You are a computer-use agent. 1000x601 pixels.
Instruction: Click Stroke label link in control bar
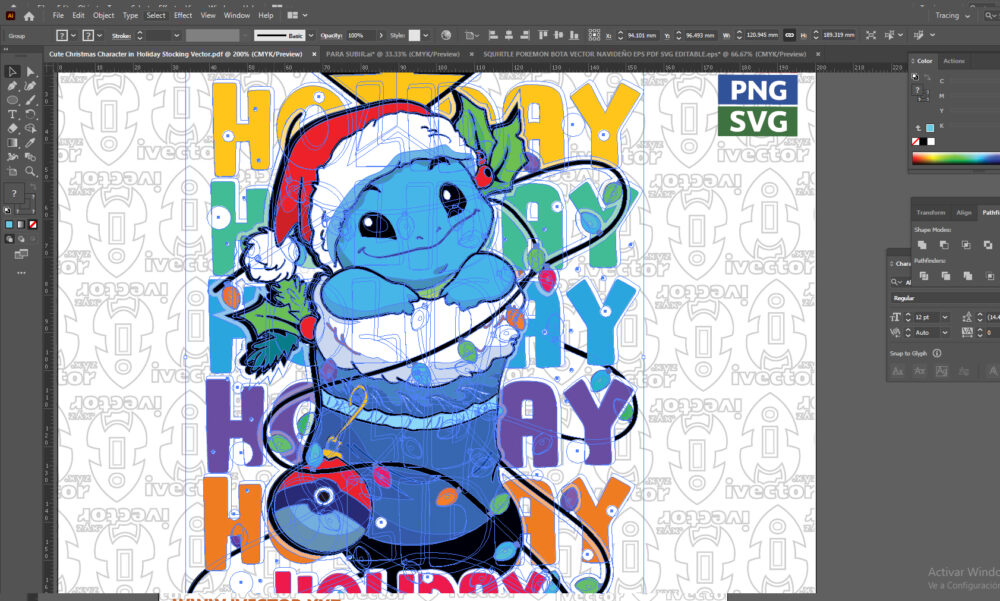(121, 36)
